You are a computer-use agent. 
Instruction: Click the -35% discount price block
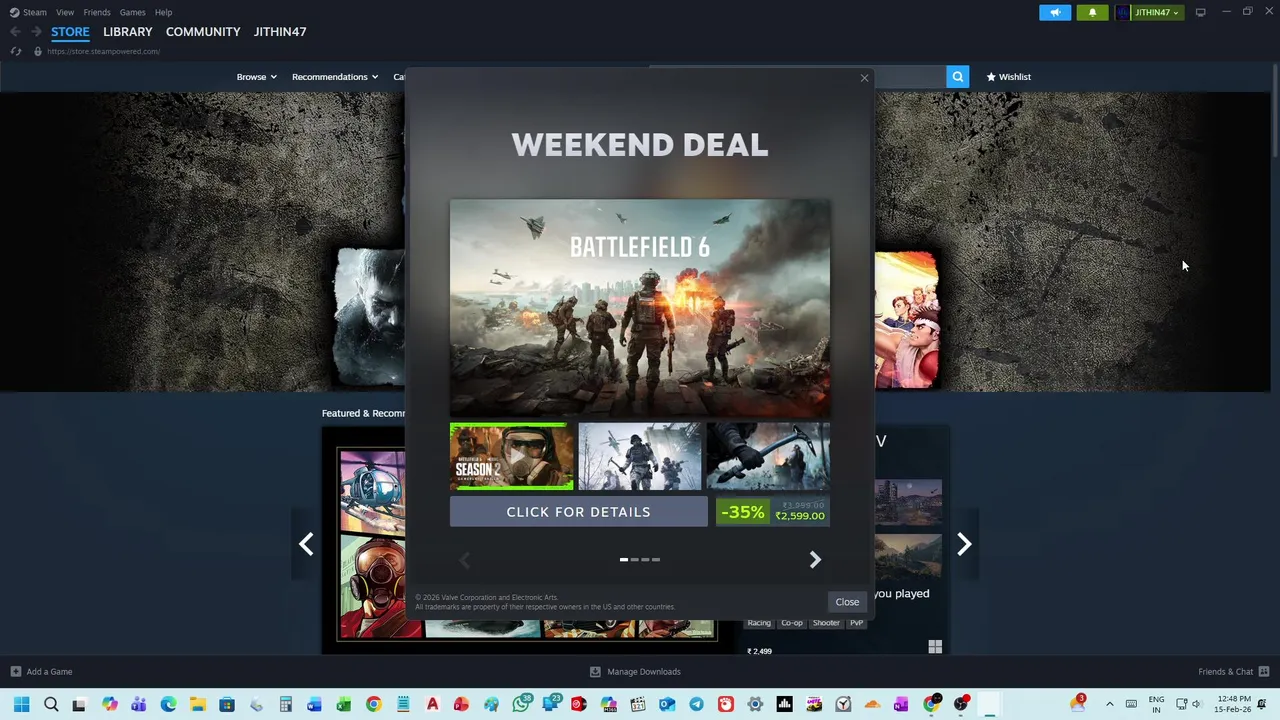pyautogui.click(x=772, y=512)
